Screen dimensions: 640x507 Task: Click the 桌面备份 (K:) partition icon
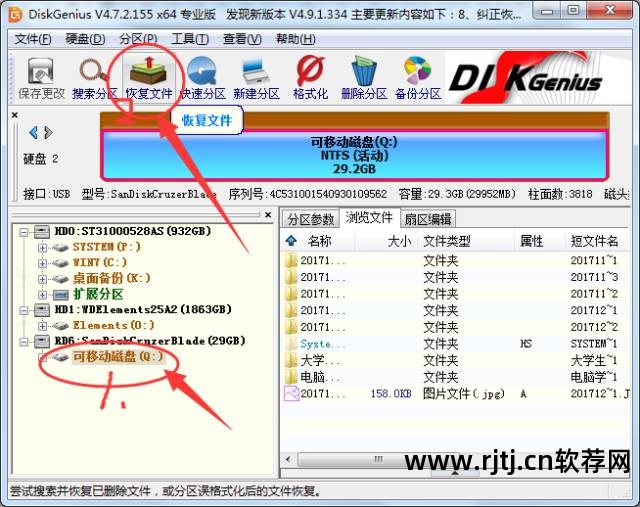pos(60,279)
